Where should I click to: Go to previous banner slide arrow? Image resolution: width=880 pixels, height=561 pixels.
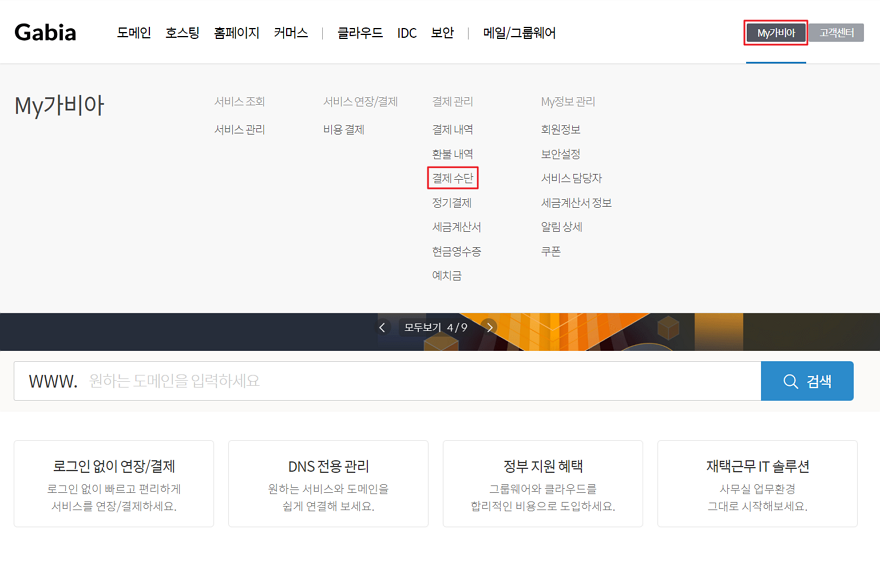(x=382, y=327)
